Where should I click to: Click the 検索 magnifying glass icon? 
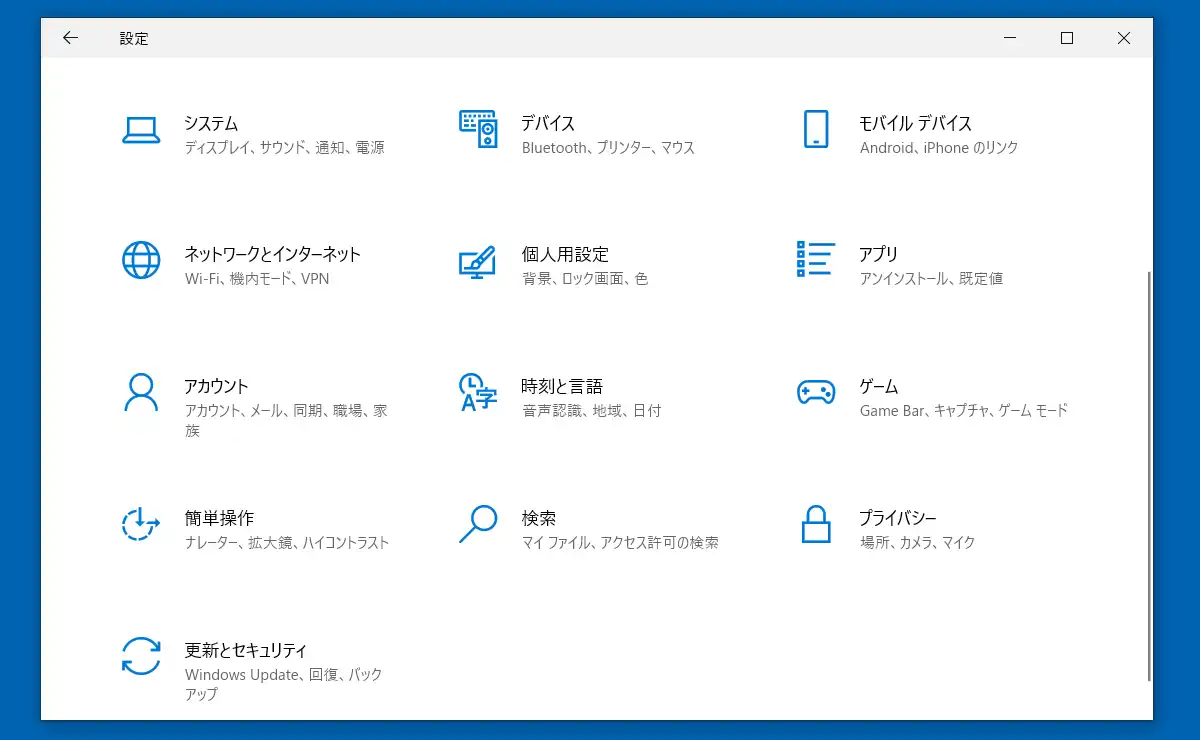(477, 524)
